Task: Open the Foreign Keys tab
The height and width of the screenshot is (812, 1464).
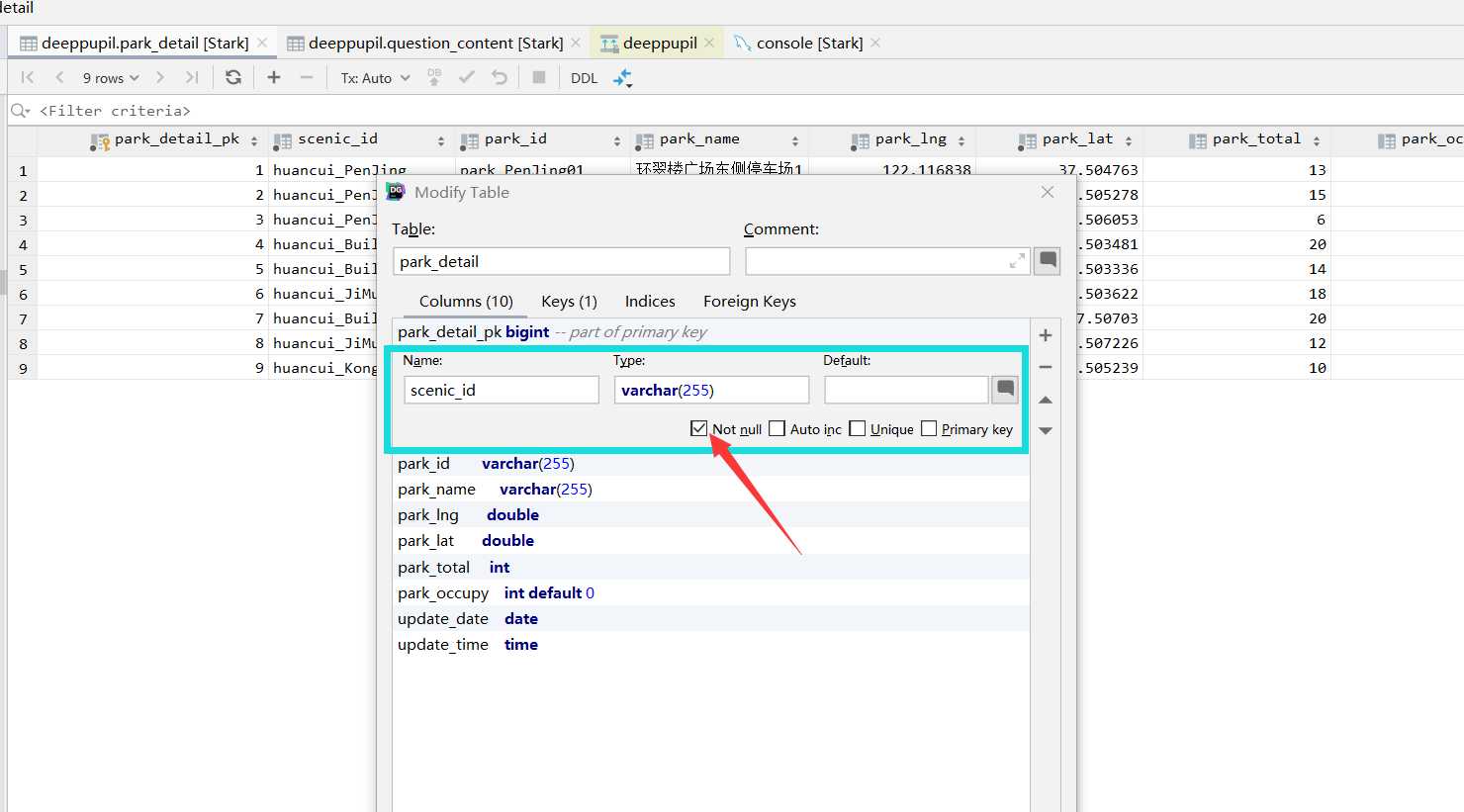Action: [x=750, y=301]
